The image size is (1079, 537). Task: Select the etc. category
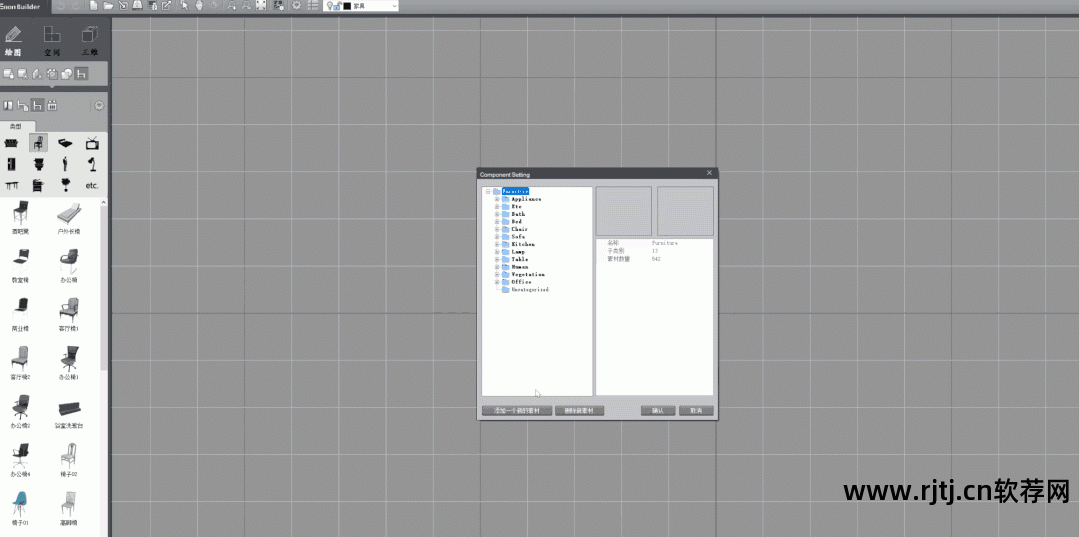click(x=92, y=185)
